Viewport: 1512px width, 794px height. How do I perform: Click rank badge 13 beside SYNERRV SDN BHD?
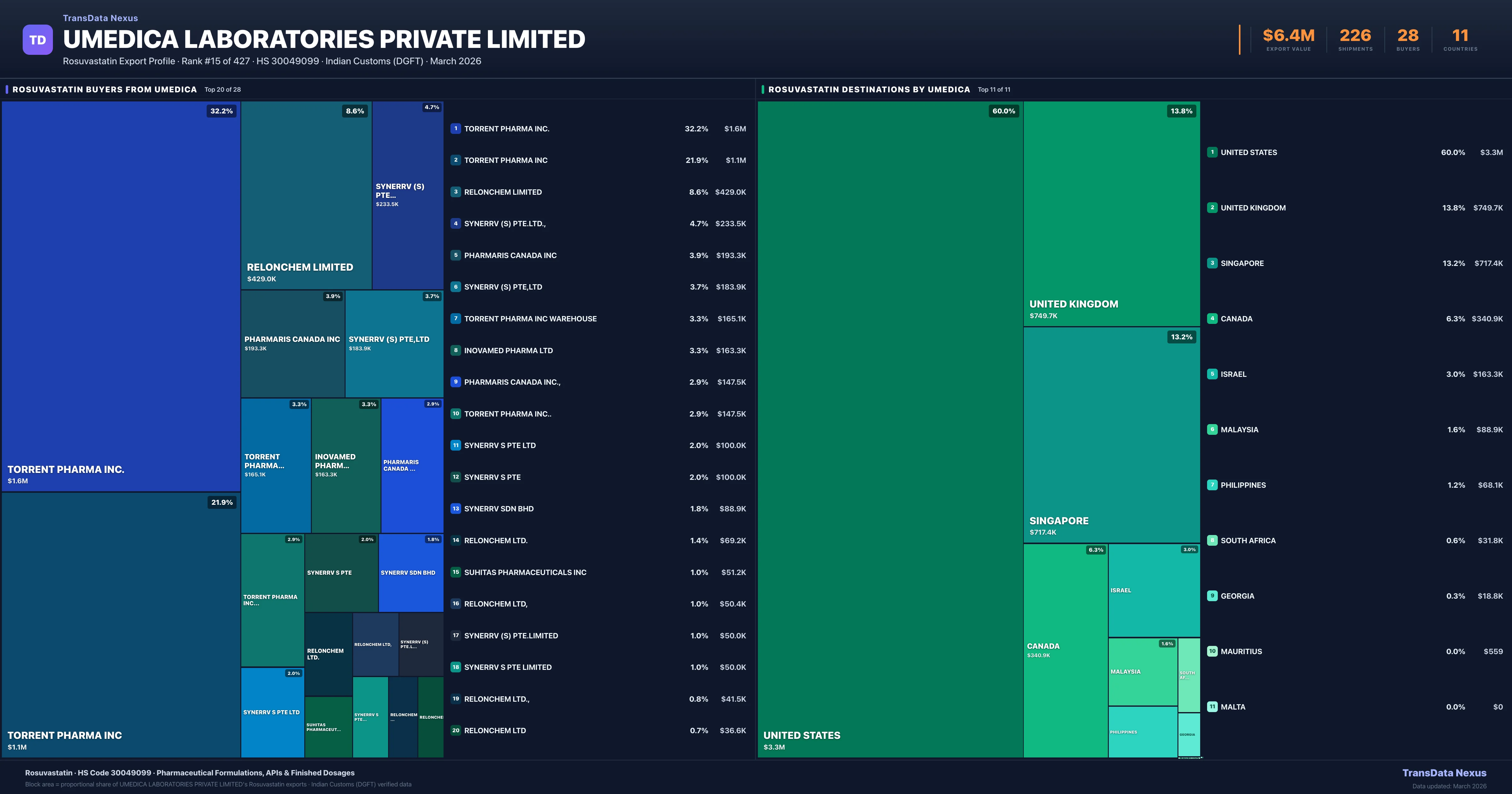(x=455, y=509)
